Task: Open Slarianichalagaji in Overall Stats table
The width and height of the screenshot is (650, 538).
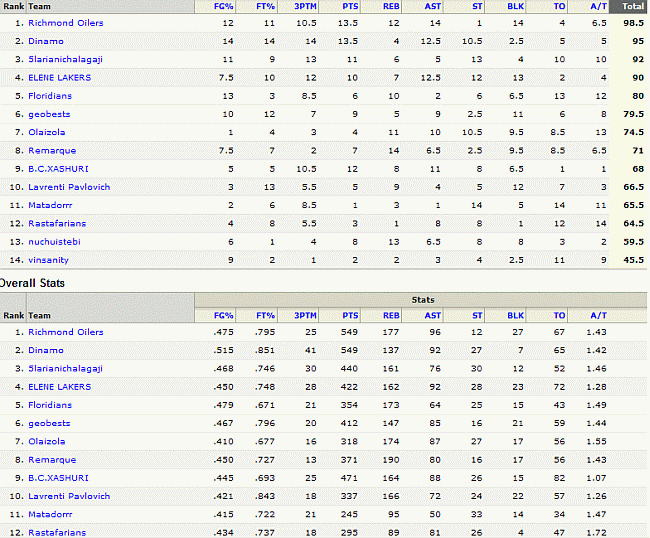Action: click(65, 368)
